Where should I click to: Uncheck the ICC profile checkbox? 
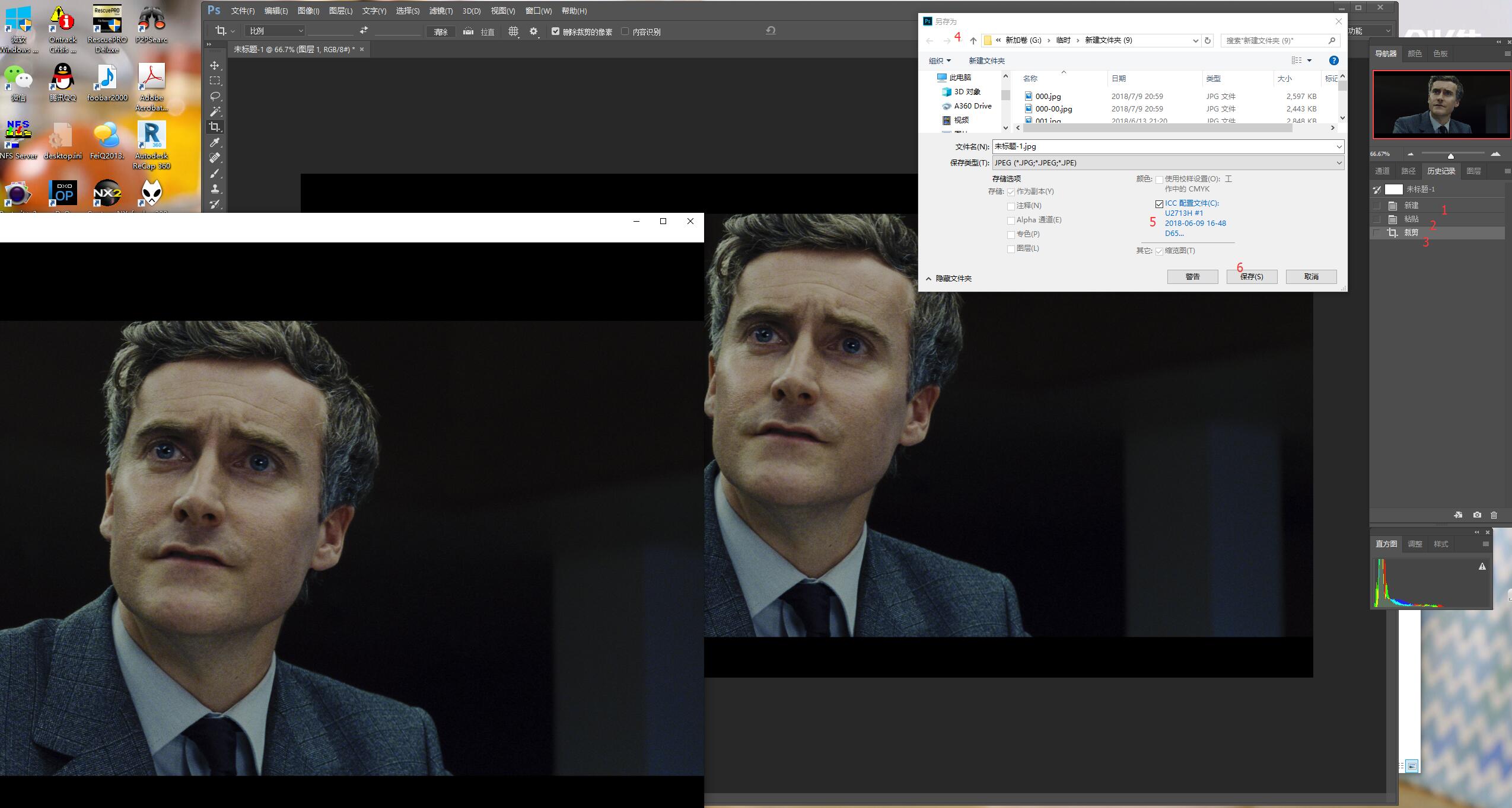click(1159, 204)
